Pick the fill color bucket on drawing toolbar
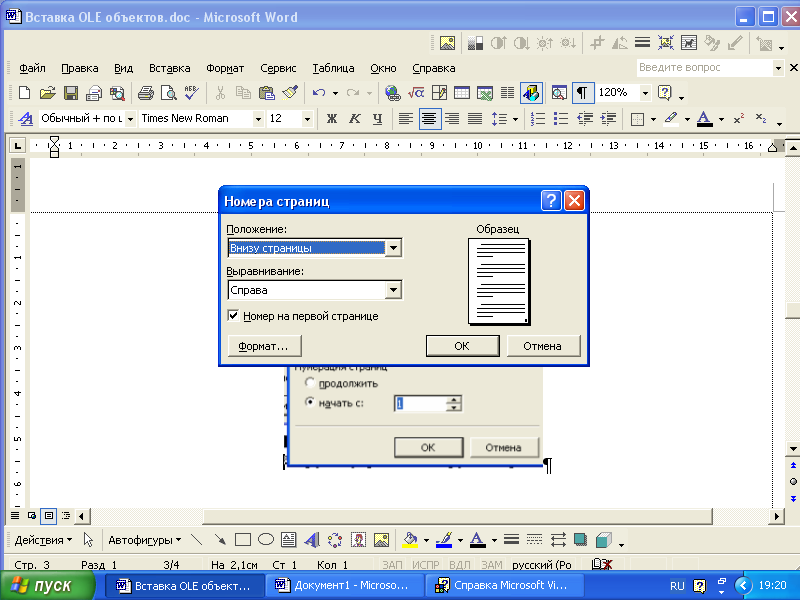Screen dimensions: 800x600 pos(410,540)
